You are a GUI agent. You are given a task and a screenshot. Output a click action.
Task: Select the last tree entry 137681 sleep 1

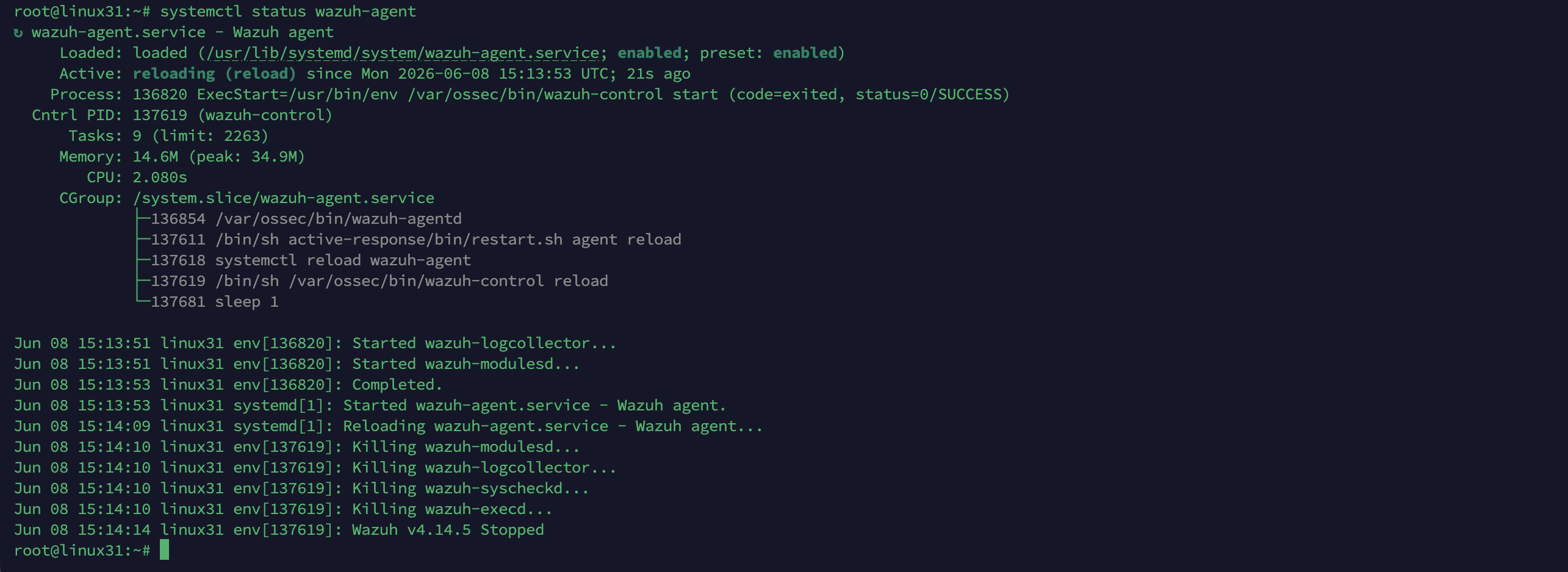click(215, 302)
